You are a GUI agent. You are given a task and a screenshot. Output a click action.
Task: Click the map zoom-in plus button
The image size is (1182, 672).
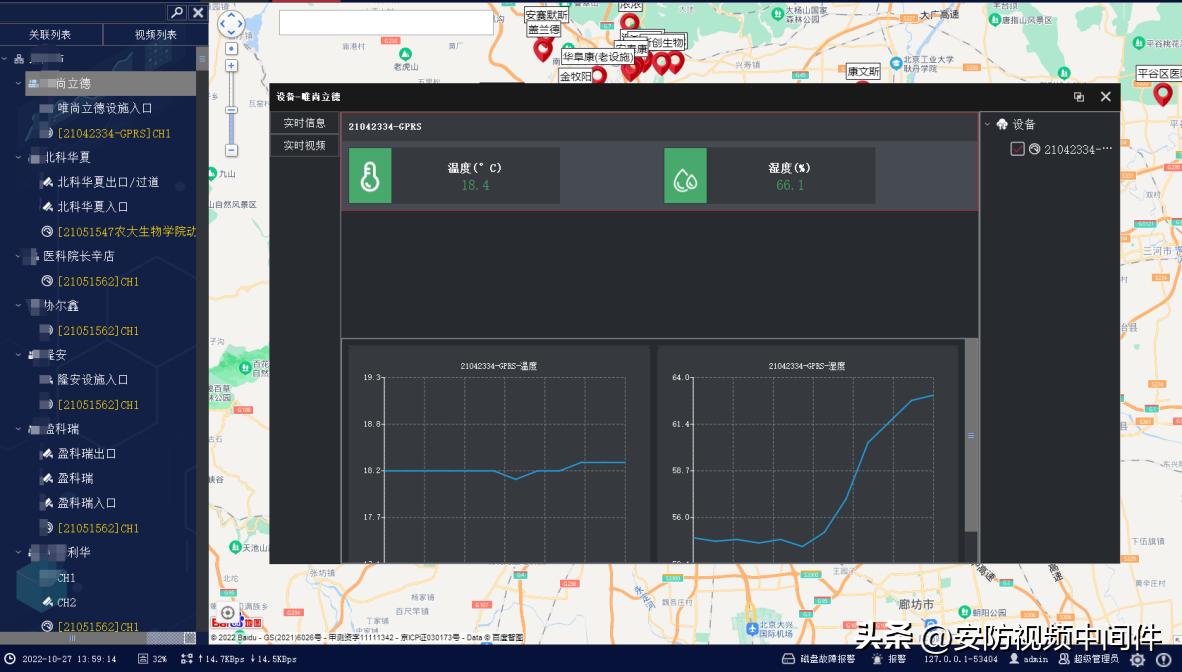click(x=231, y=66)
